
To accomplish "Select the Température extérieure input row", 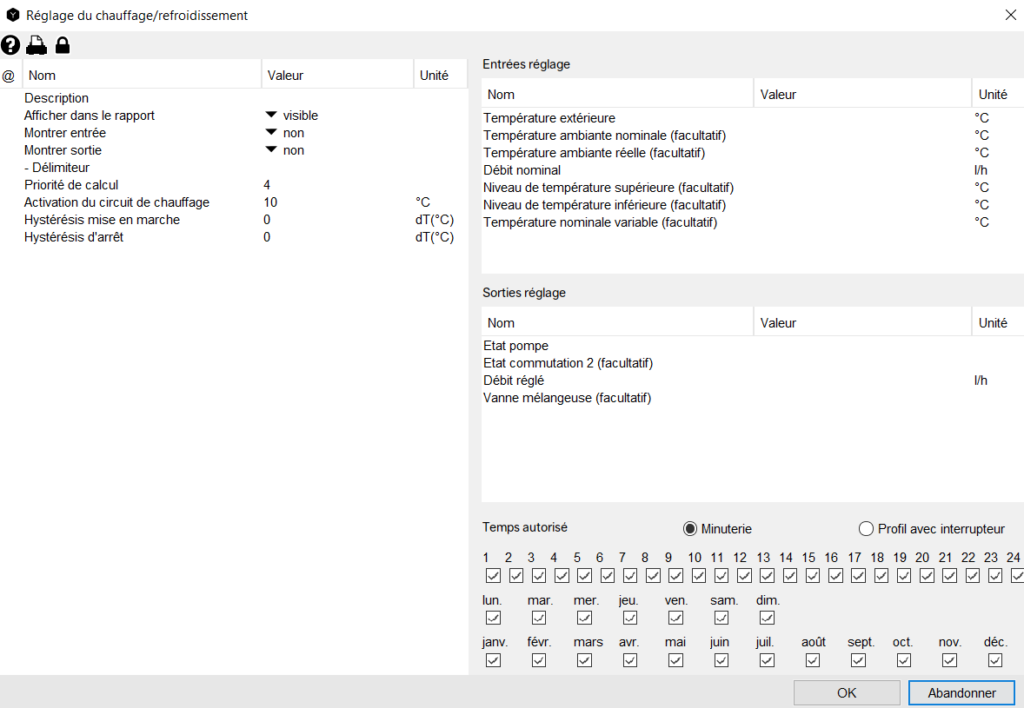I will click(549, 118).
